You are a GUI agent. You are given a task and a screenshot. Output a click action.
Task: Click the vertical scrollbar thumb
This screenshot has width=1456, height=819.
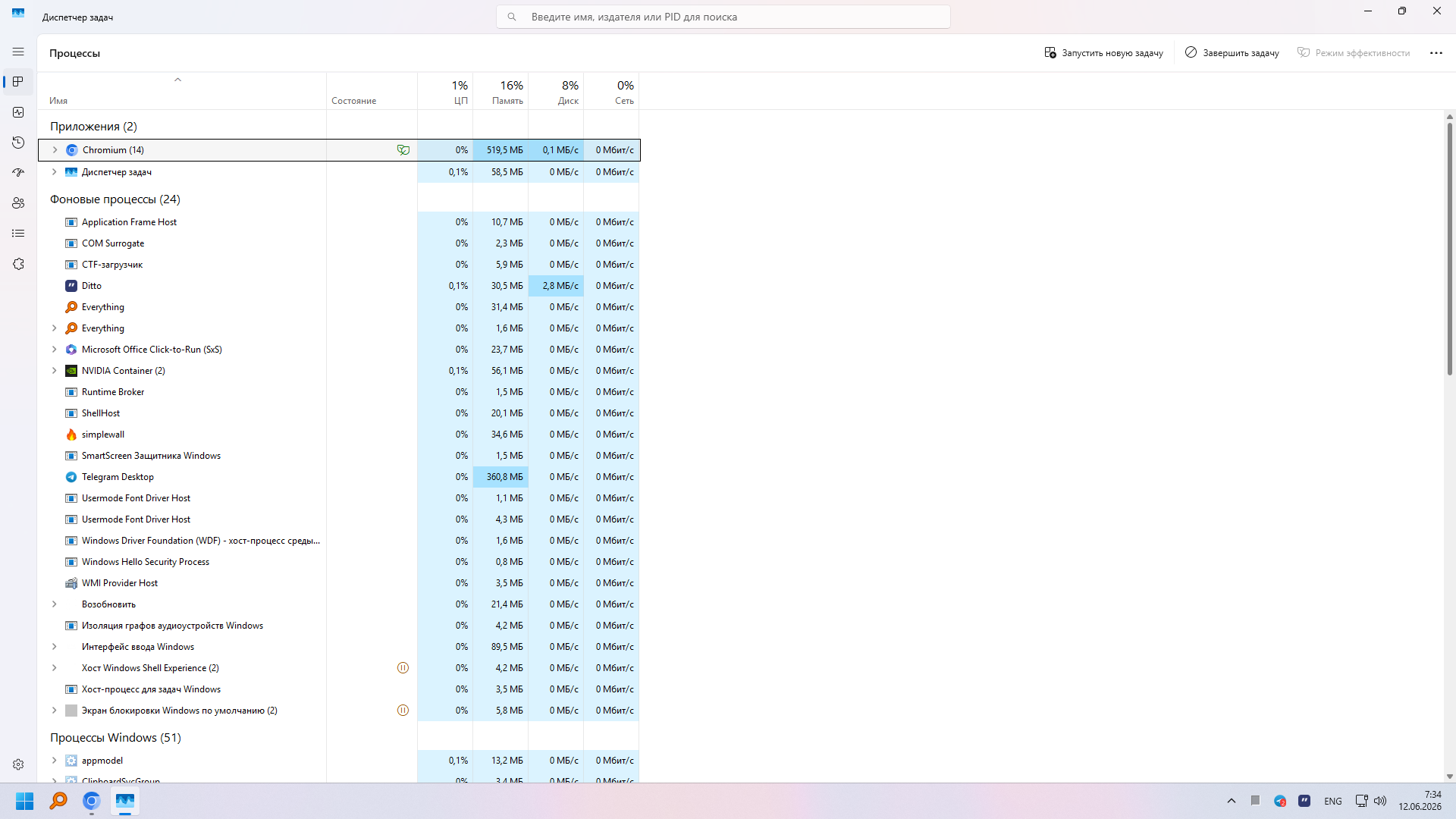(x=1450, y=249)
